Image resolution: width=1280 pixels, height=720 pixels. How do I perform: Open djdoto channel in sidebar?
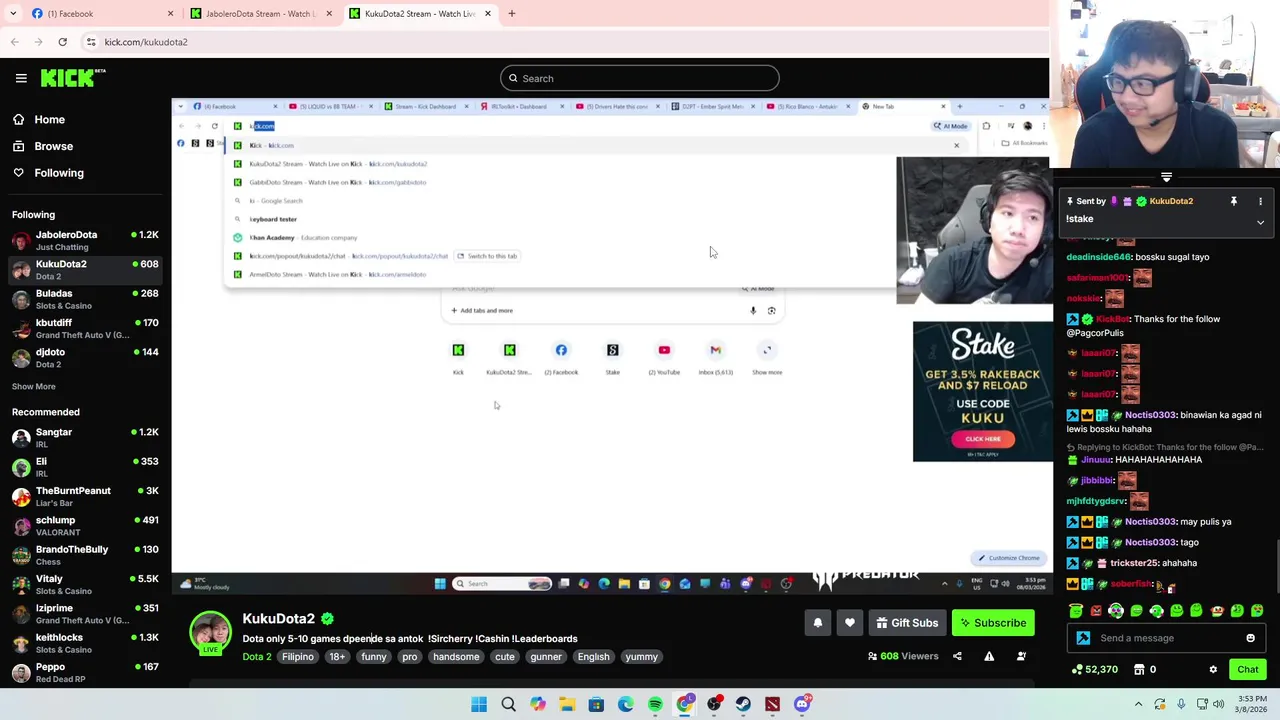pos(85,358)
